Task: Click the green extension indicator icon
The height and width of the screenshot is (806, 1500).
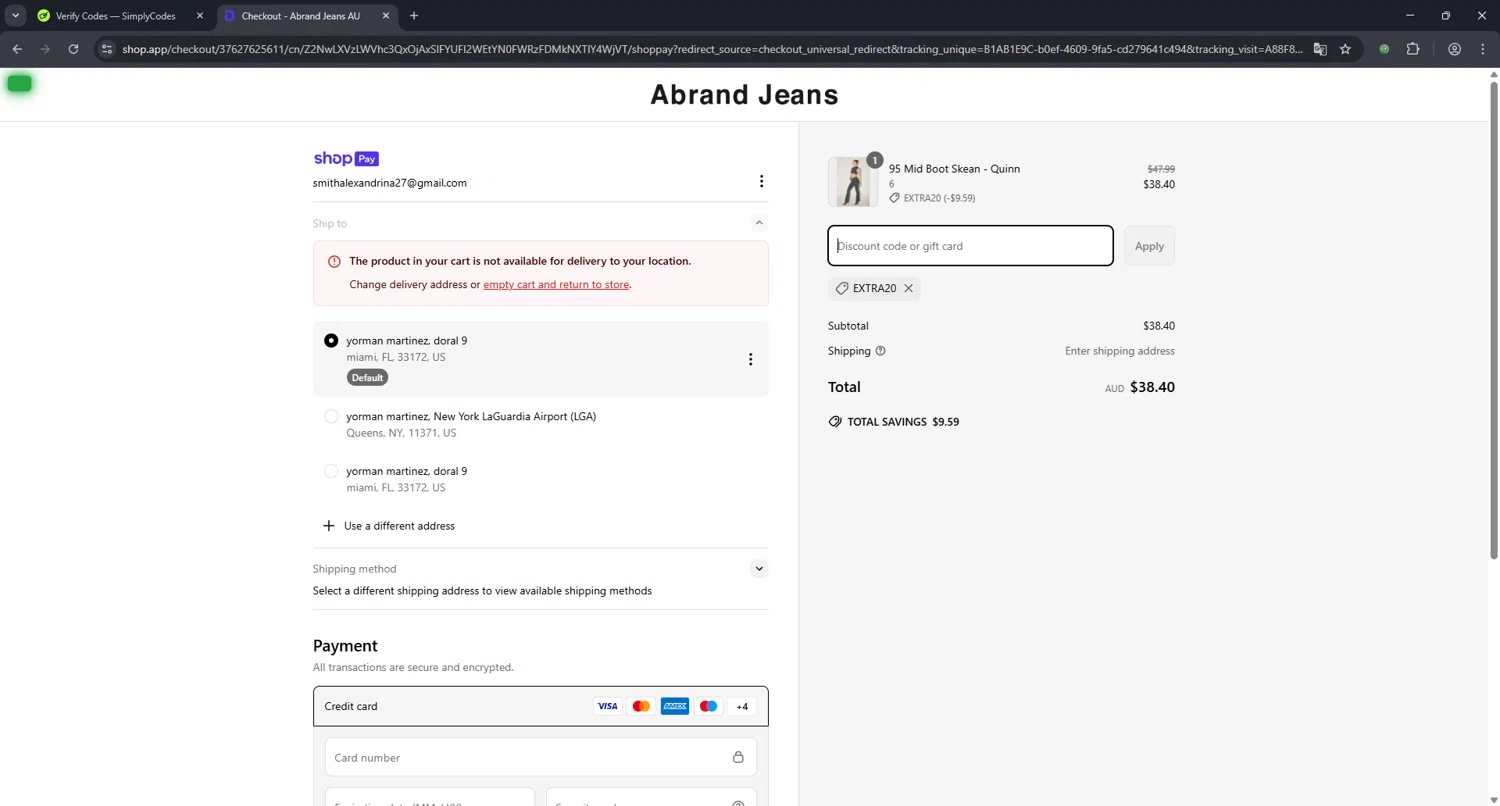Action: tap(1384, 49)
